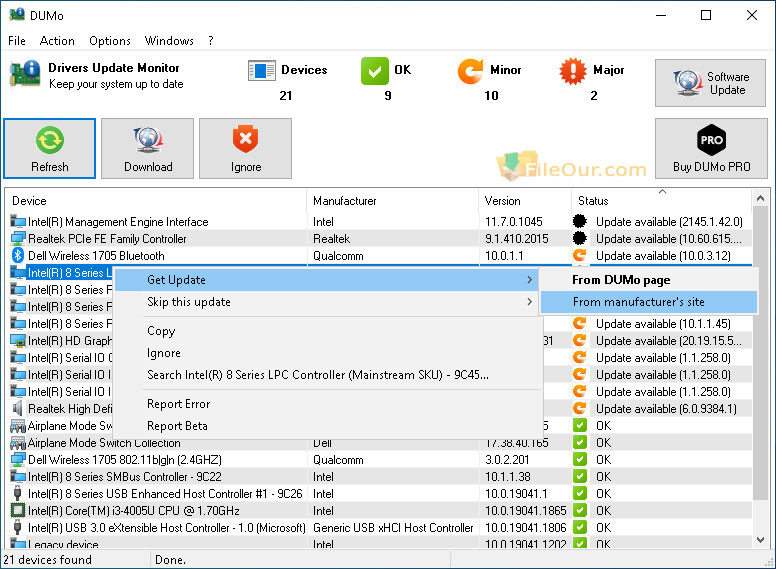Click keyboard icon of Airplane Mode Switch Collection

[18, 443]
